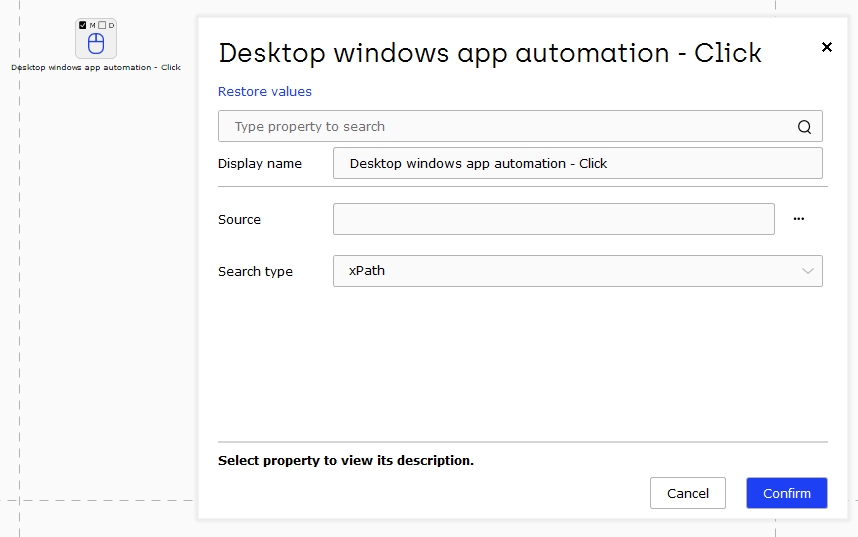Click the blue mouse icon on the canvas step
The height and width of the screenshot is (537, 858).
96,43
